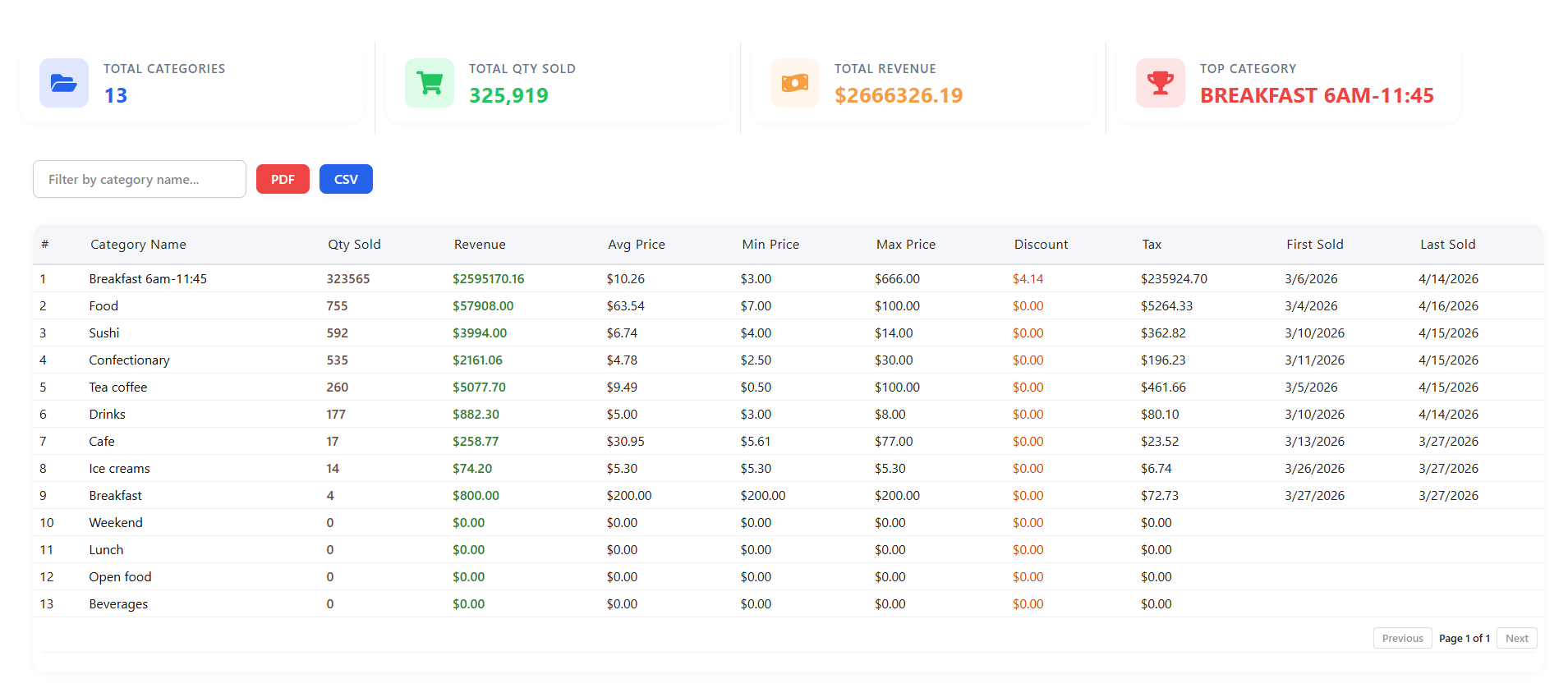The height and width of the screenshot is (688, 1568).
Task: Click the 323565 quantity sold cell
Action: coord(348,278)
